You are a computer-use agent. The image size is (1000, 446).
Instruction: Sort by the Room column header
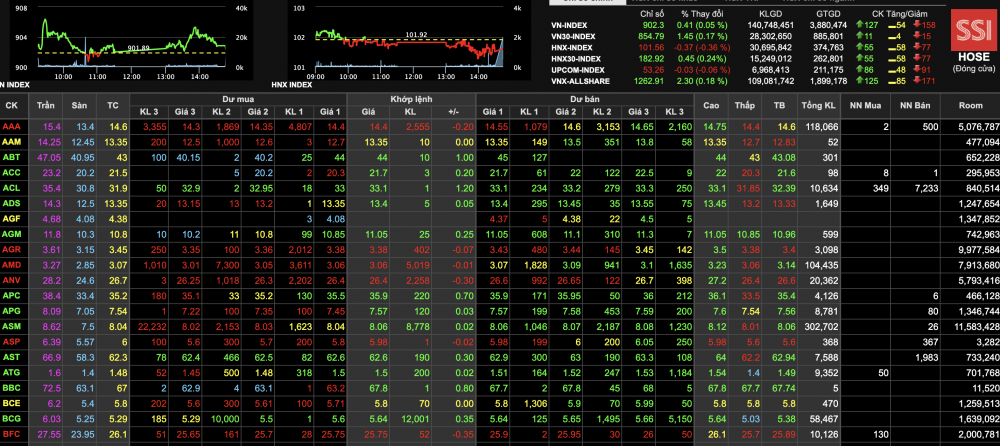click(970, 105)
